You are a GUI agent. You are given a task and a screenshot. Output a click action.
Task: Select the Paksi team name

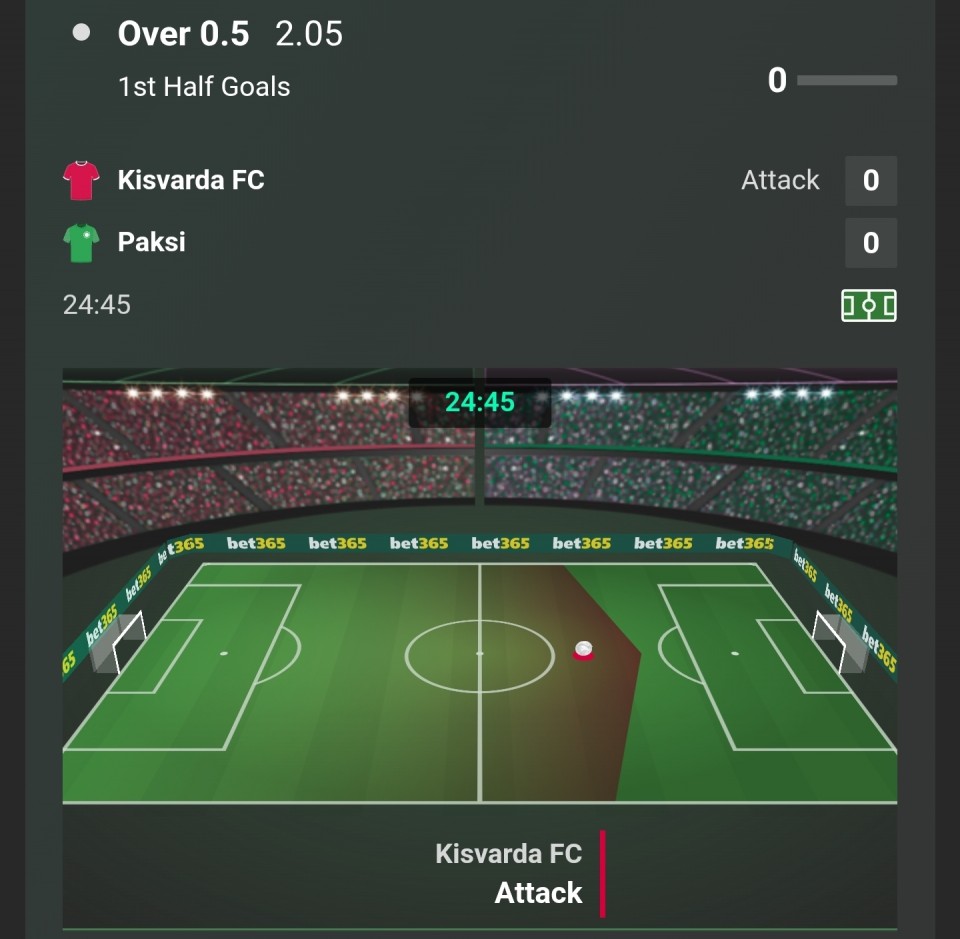pos(152,242)
